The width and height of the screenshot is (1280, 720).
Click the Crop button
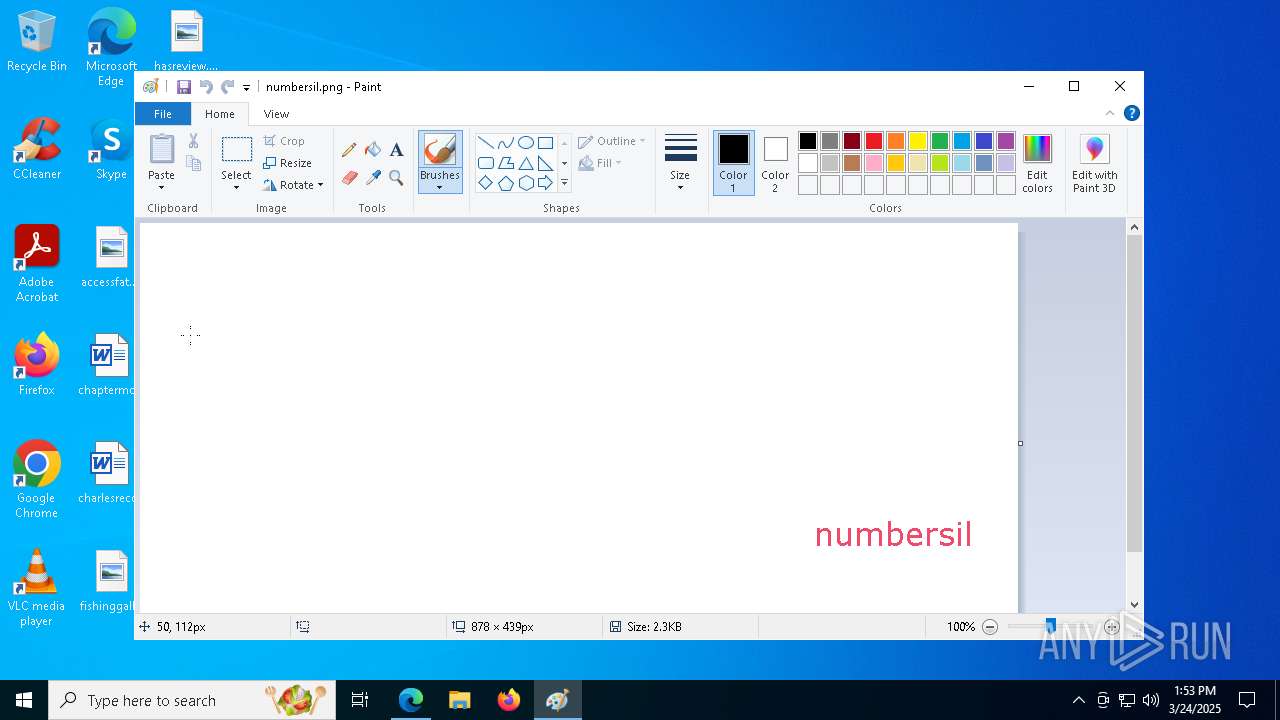click(284, 141)
